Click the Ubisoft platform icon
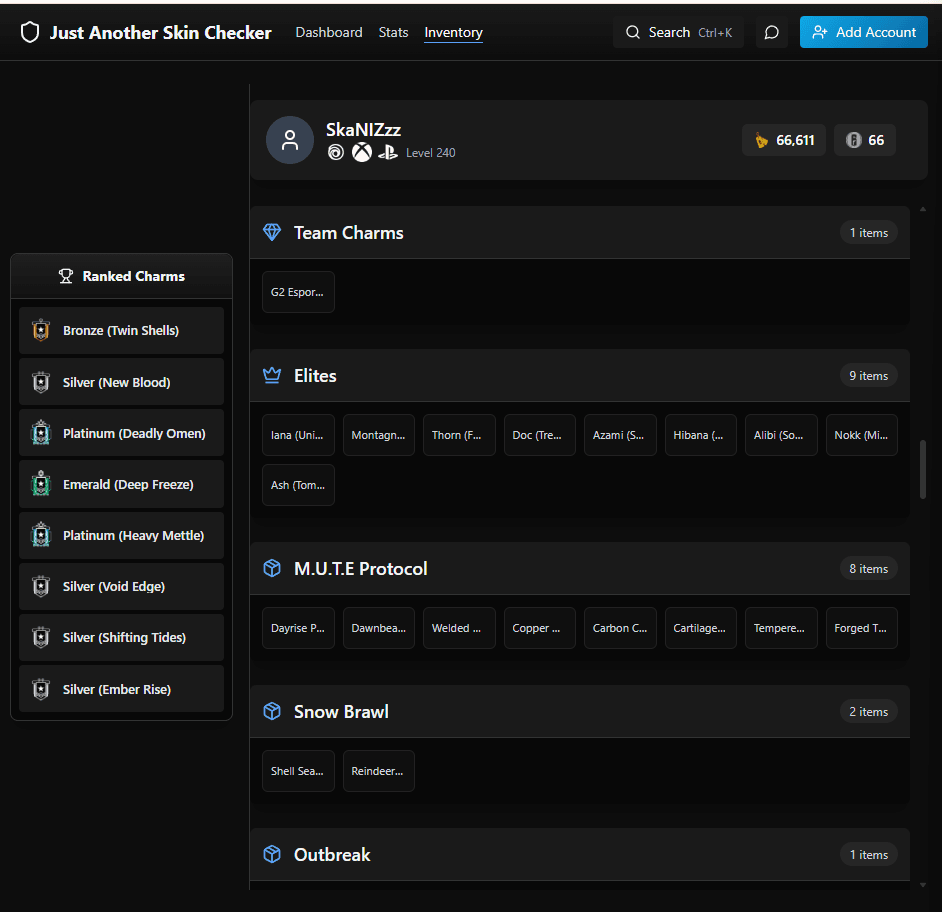 [336, 153]
